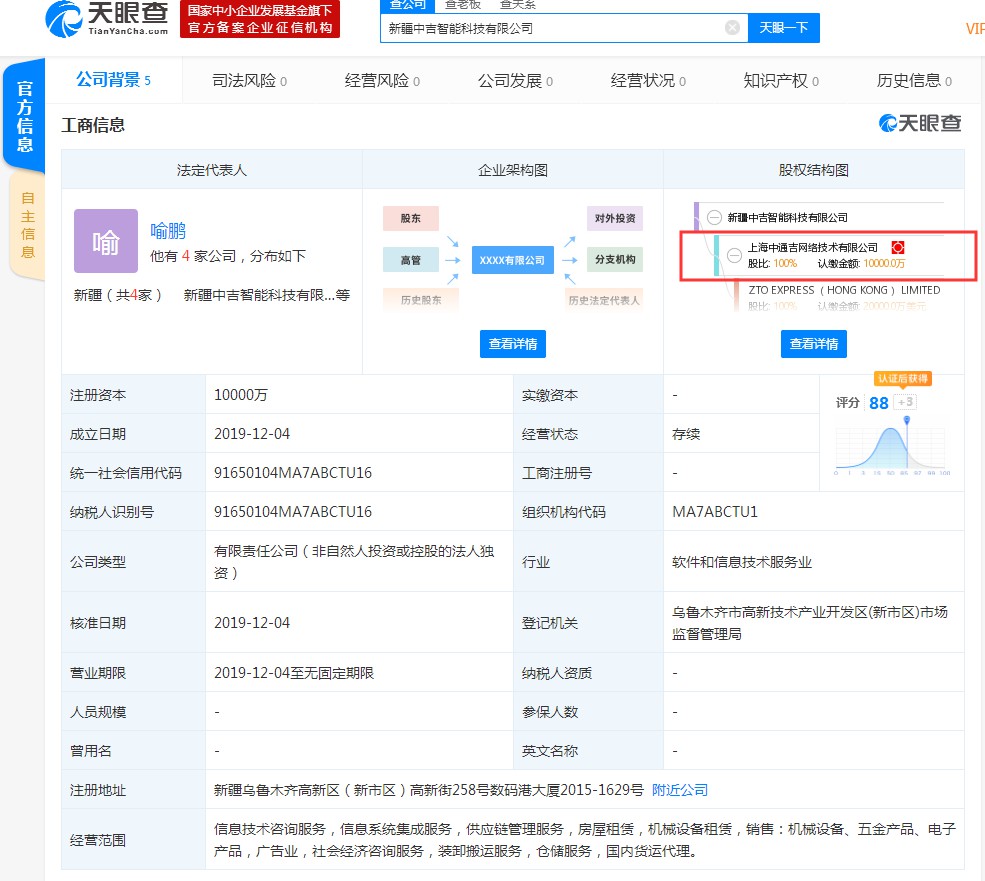Click the 对外投资 box in structure diagram
This screenshot has height=881, width=985.
click(614, 218)
